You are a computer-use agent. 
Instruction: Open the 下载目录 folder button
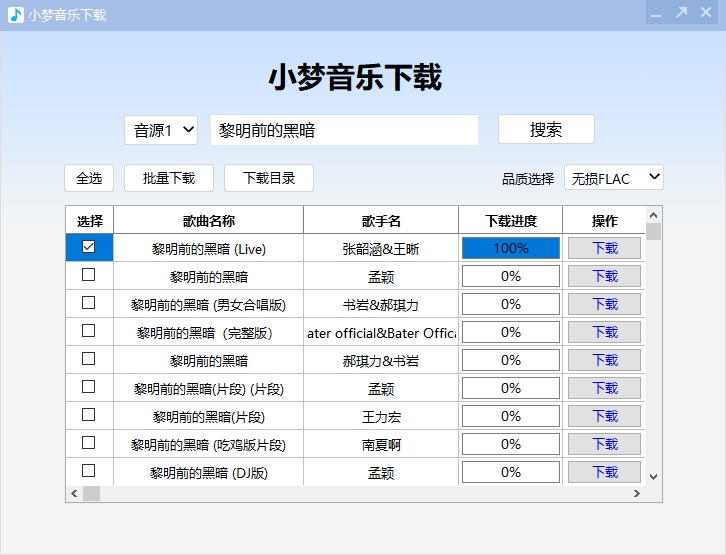[269, 178]
